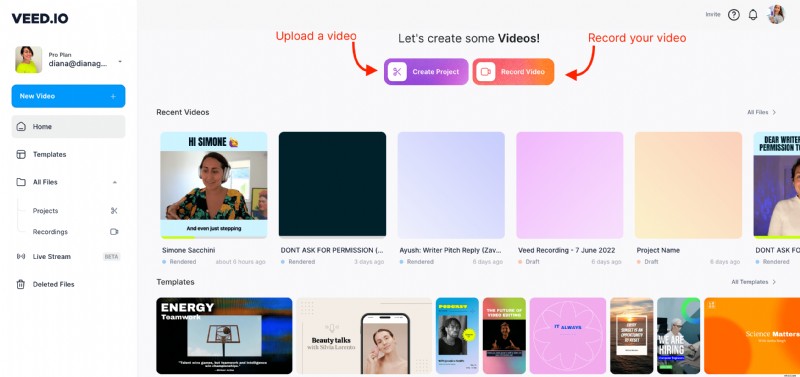
Task: Click the Create Project button
Action: pyautogui.click(x=426, y=71)
